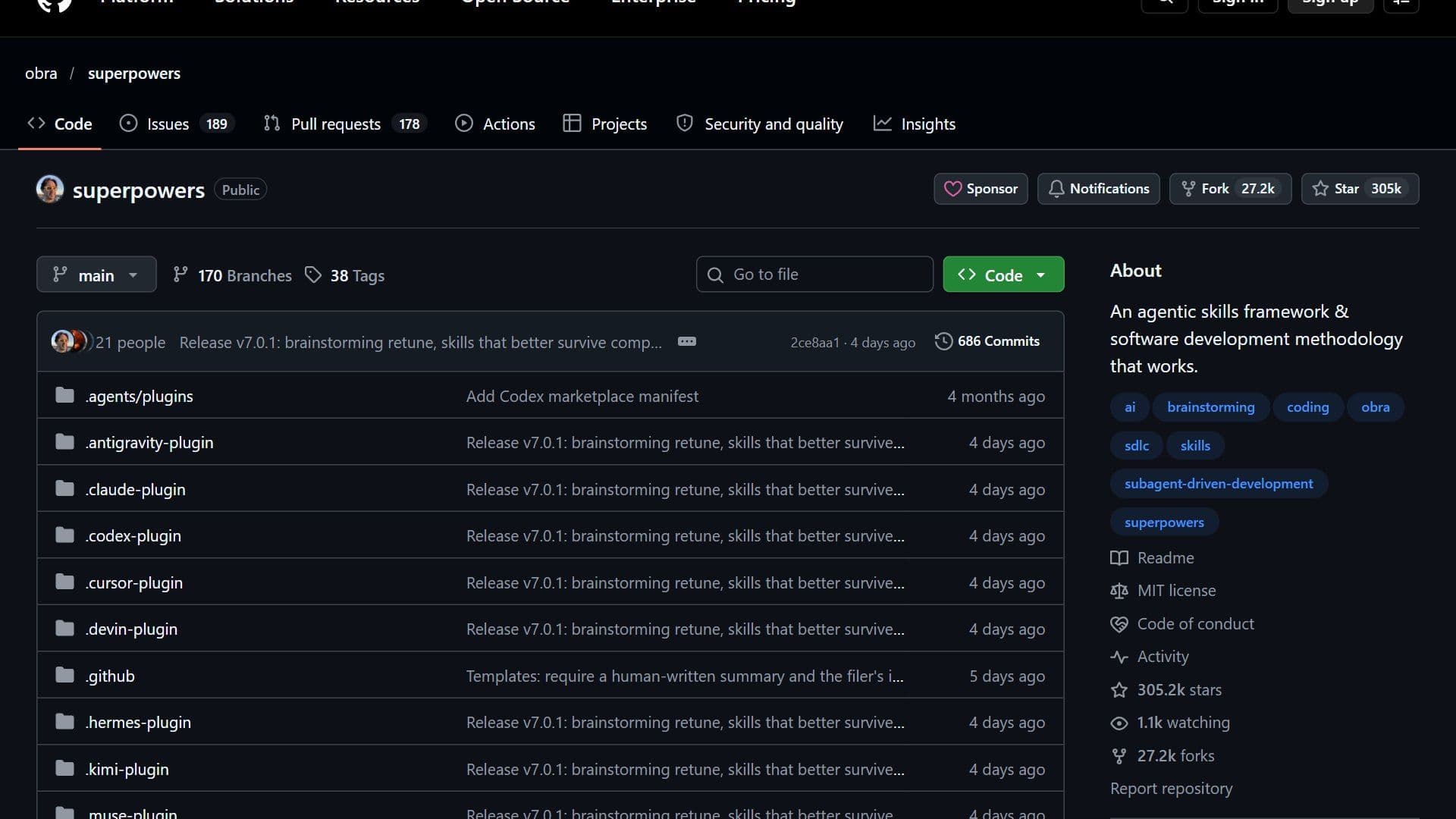1456x819 pixels.
Task: Click the Code of conduct icon
Action: click(1119, 624)
